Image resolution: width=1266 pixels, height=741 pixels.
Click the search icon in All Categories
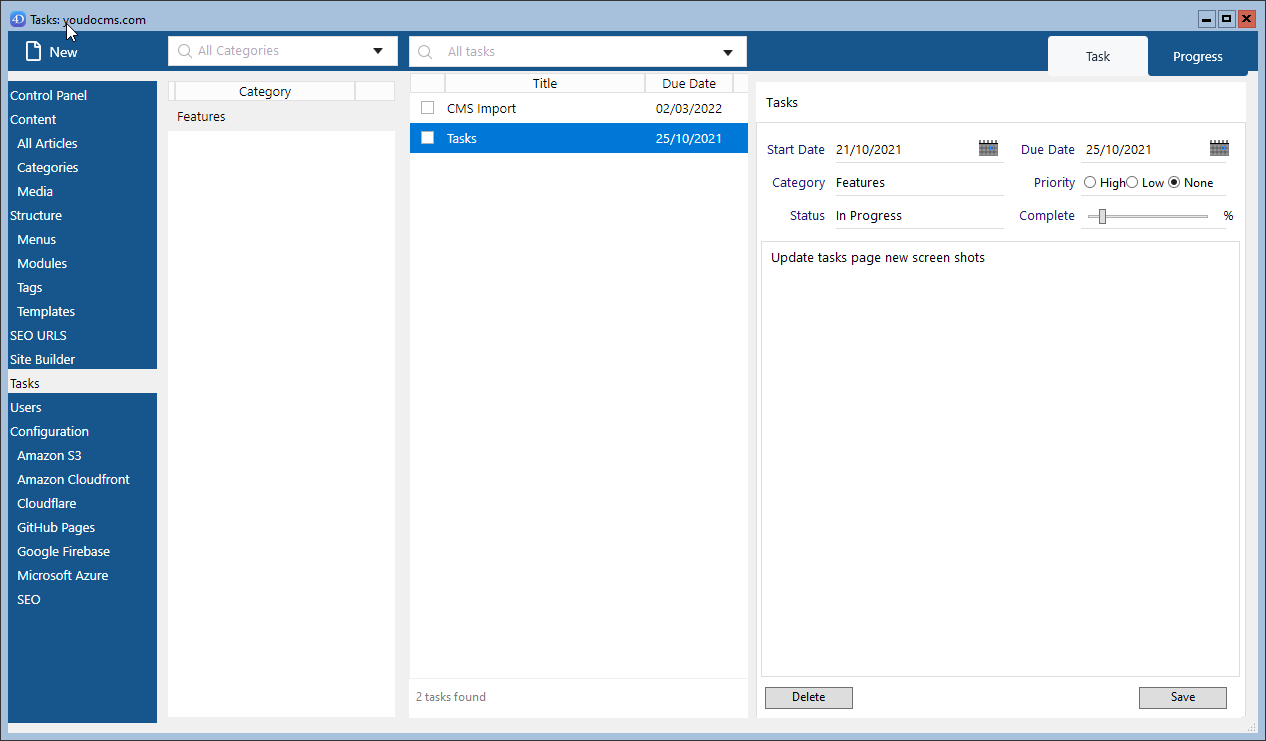coord(184,51)
